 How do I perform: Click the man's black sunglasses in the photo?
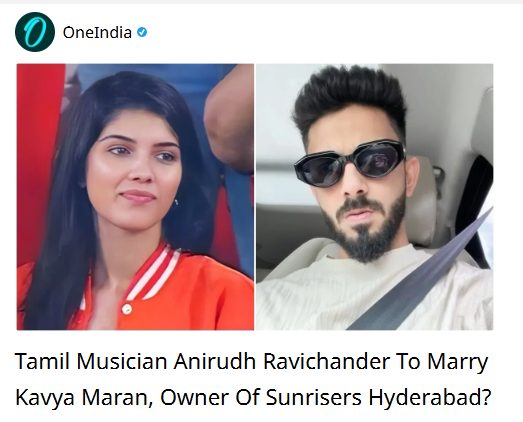(350, 164)
